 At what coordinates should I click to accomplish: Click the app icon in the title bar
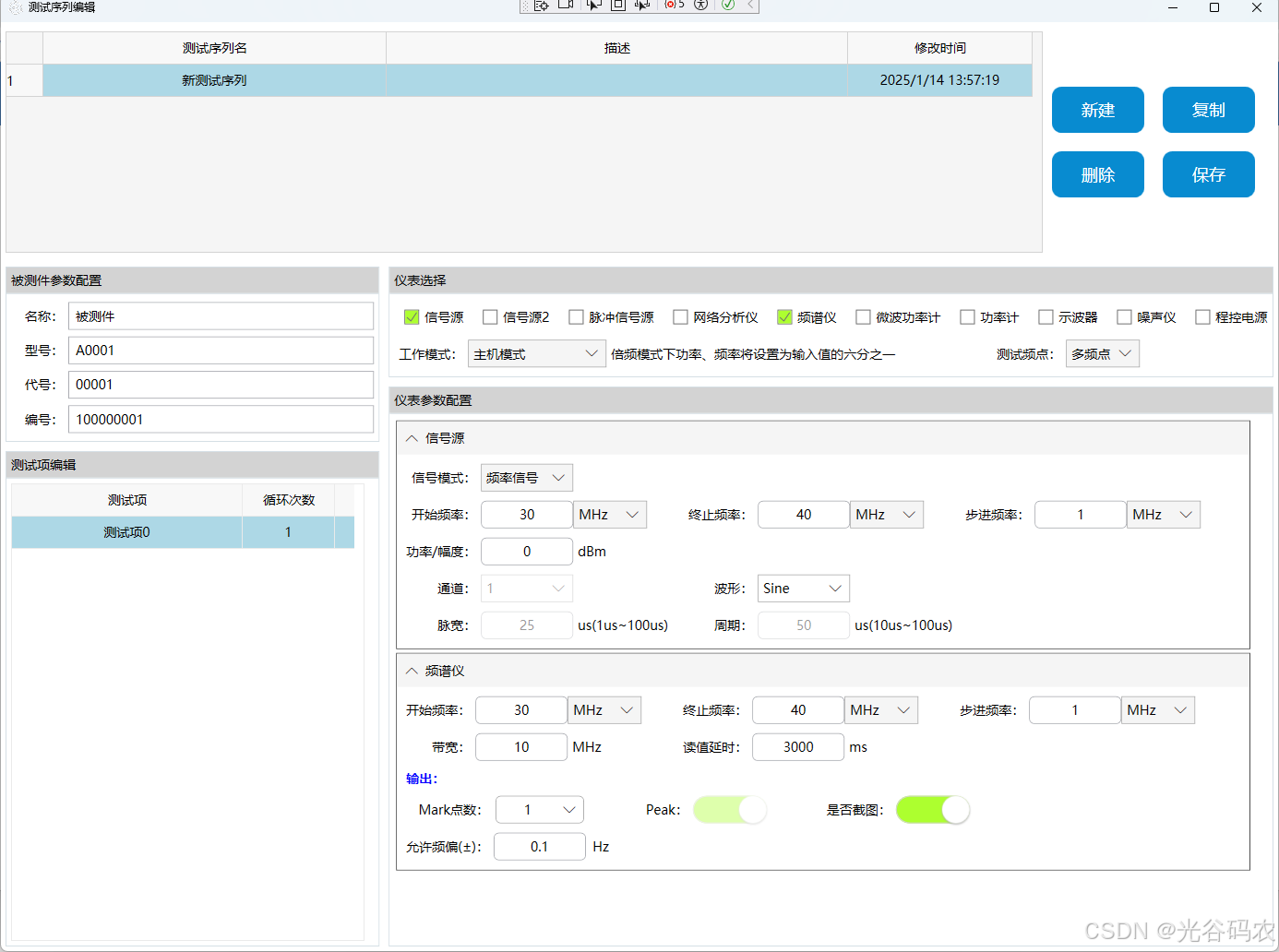tap(15, 7)
